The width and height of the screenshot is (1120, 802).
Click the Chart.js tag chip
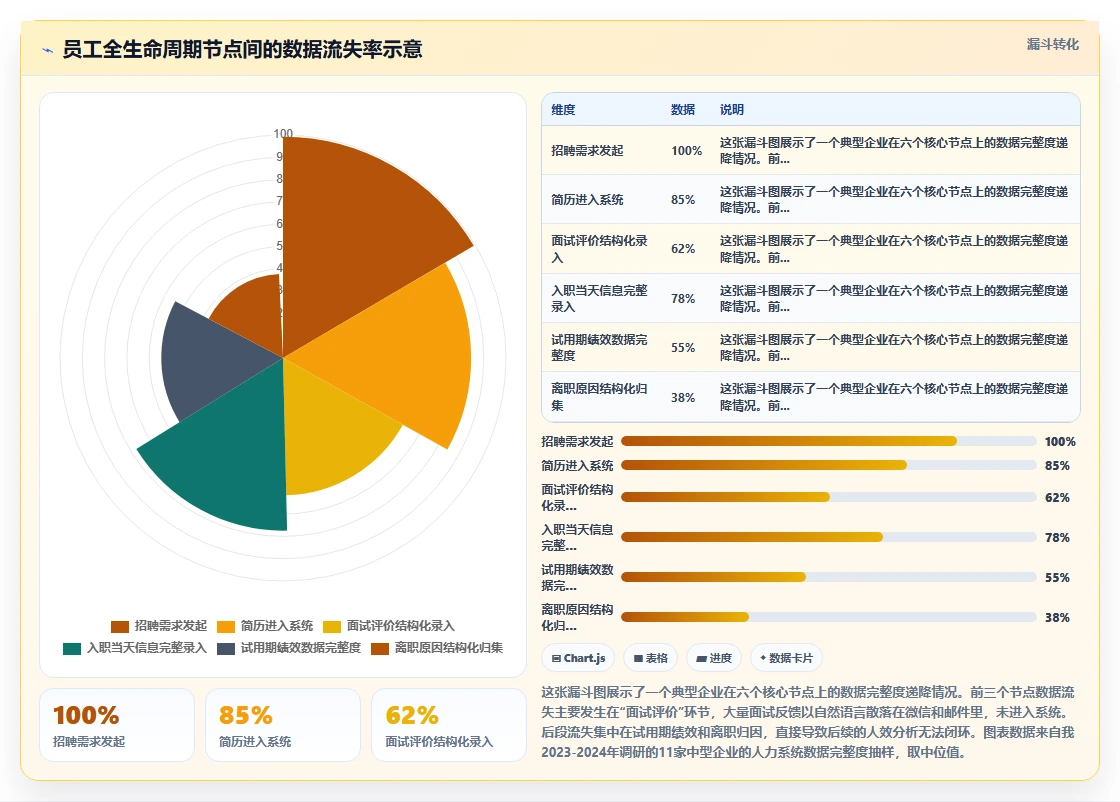(x=579, y=658)
